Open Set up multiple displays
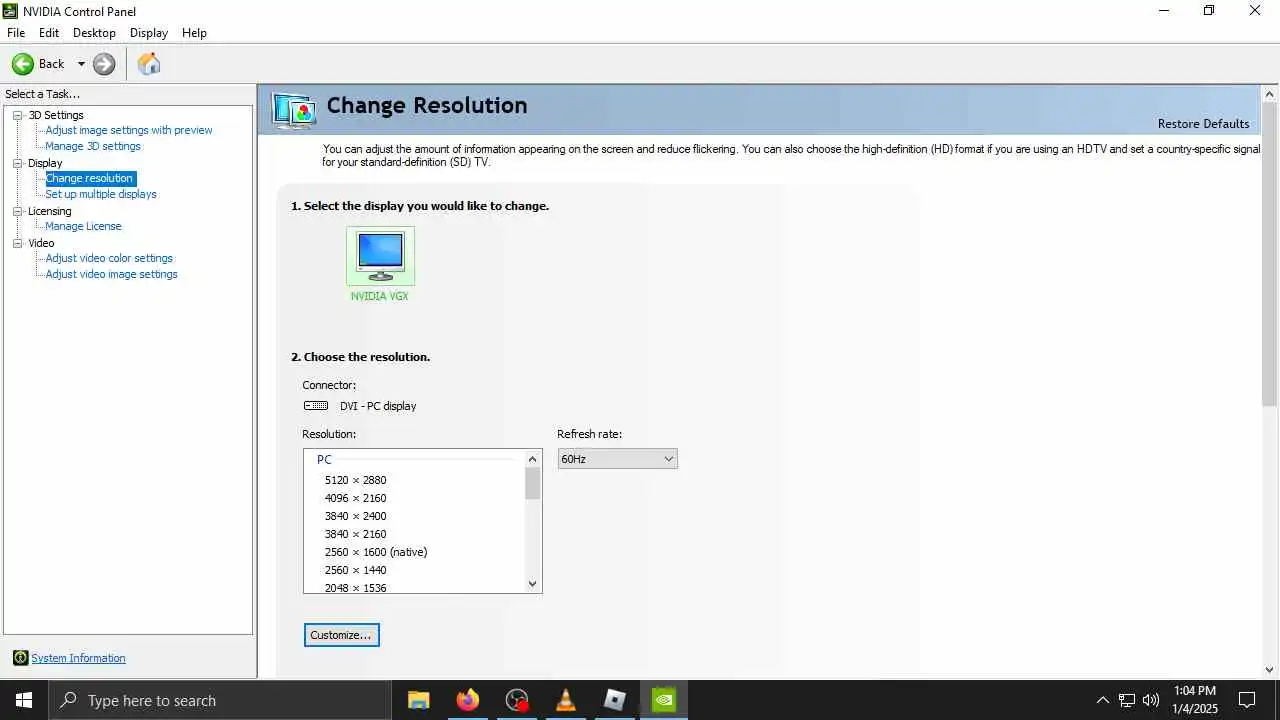This screenshot has height=720, width=1280. click(x=101, y=194)
